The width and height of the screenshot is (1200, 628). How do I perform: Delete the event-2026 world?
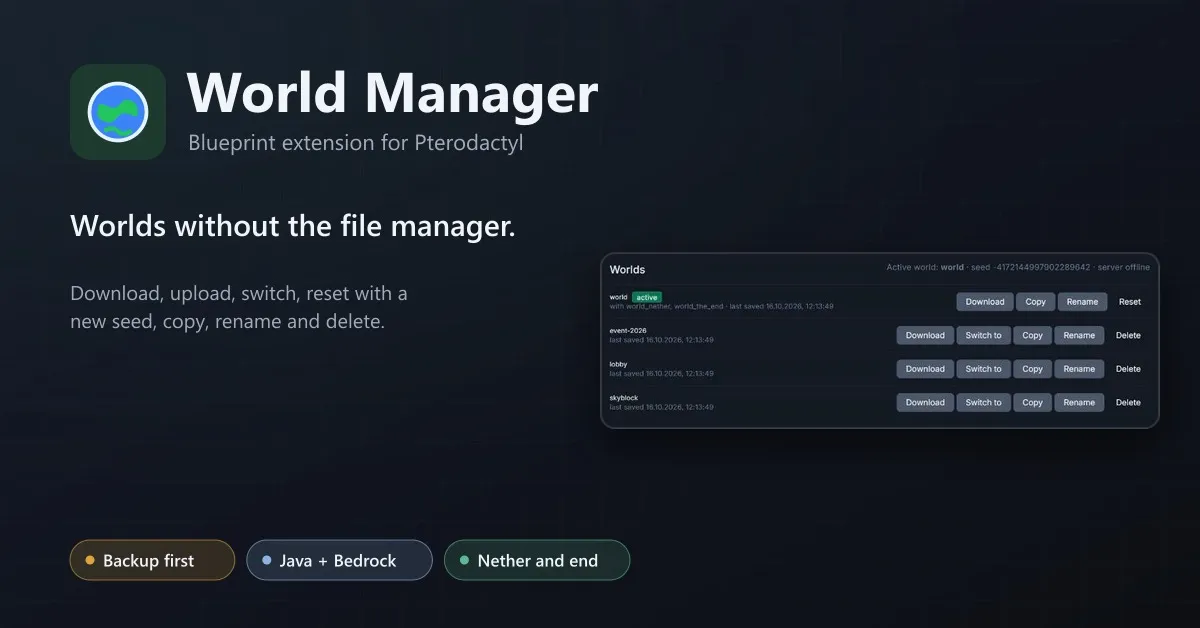coord(1128,336)
